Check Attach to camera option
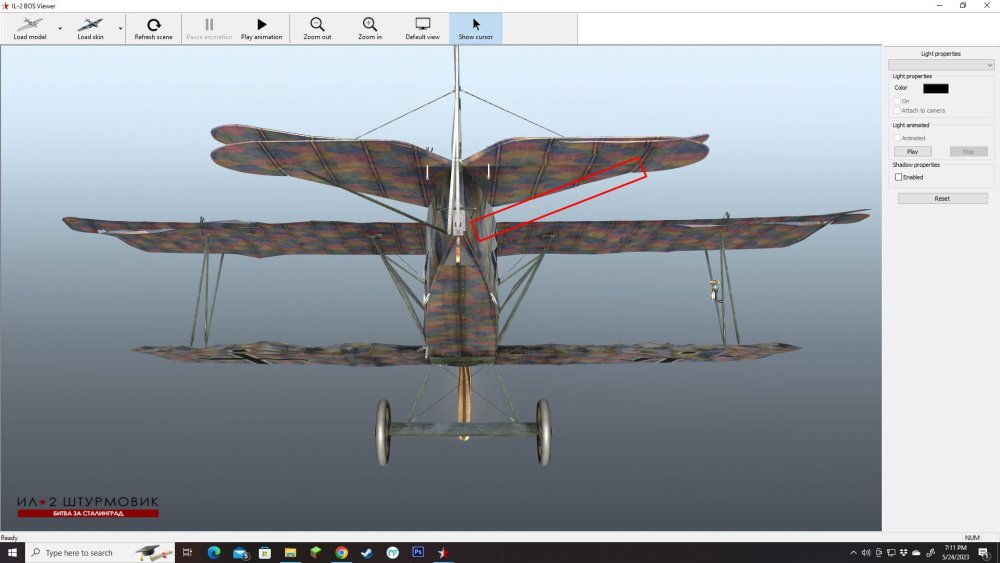The width and height of the screenshot is (1000, 563). [x=898, y=110]
